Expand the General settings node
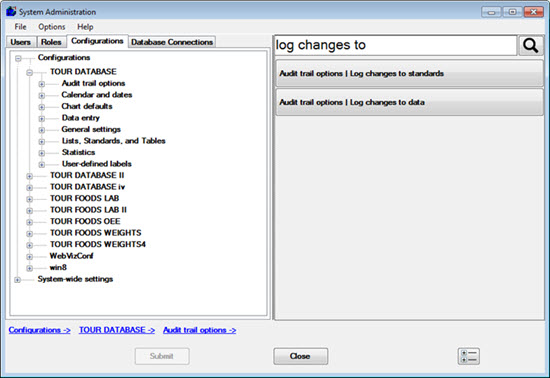The height and width of the screenshot is (378, 550). [41, 130]
